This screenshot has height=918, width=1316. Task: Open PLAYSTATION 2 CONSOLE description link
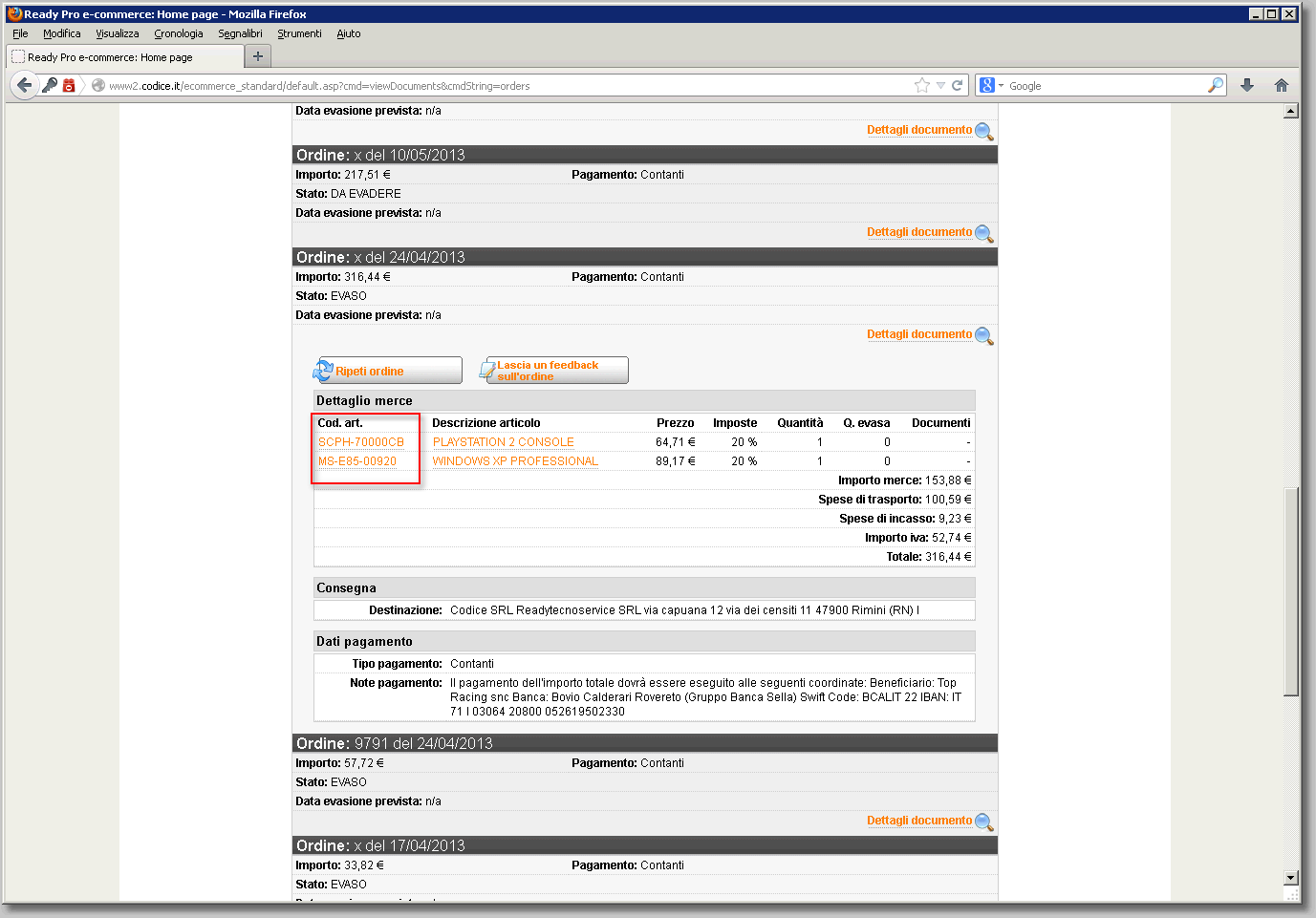(504, 442)
